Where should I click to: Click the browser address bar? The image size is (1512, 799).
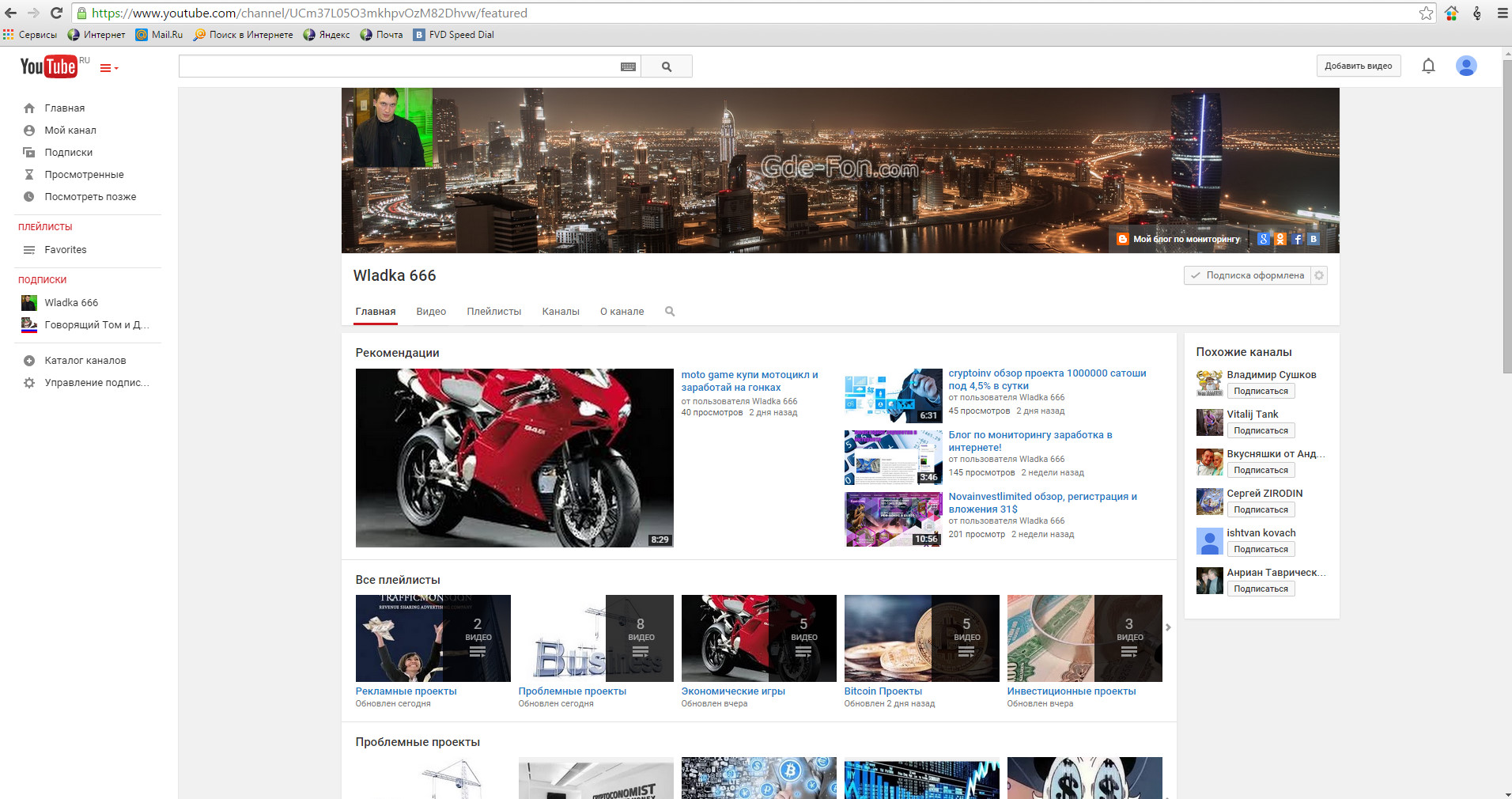[x=743, y=13]
